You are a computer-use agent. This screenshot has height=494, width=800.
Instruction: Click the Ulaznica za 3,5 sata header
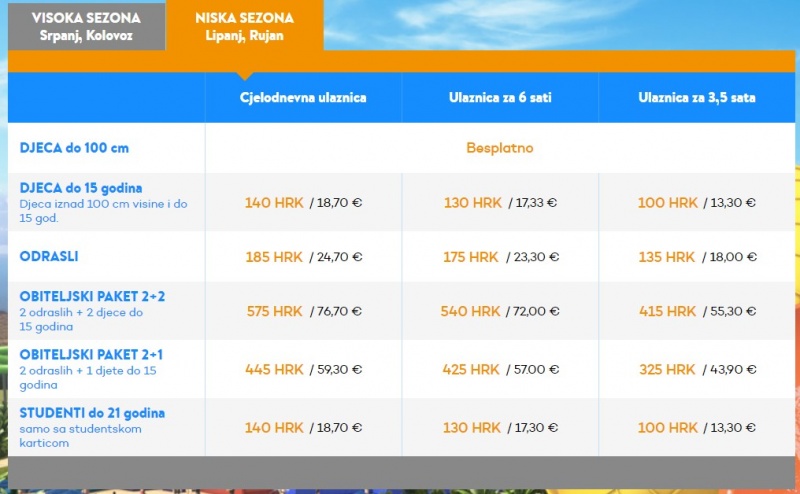[697, 97]
